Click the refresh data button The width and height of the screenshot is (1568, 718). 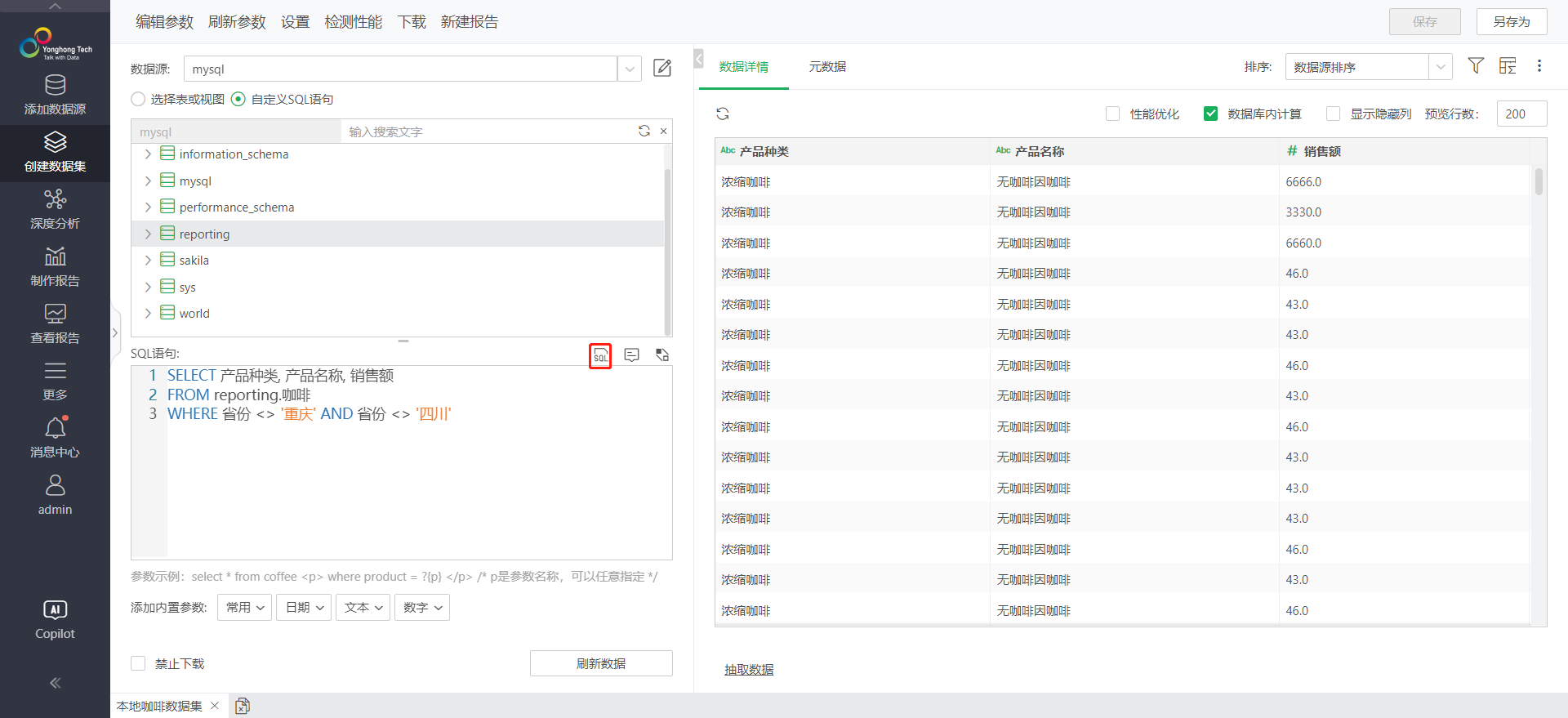(601, 663)
